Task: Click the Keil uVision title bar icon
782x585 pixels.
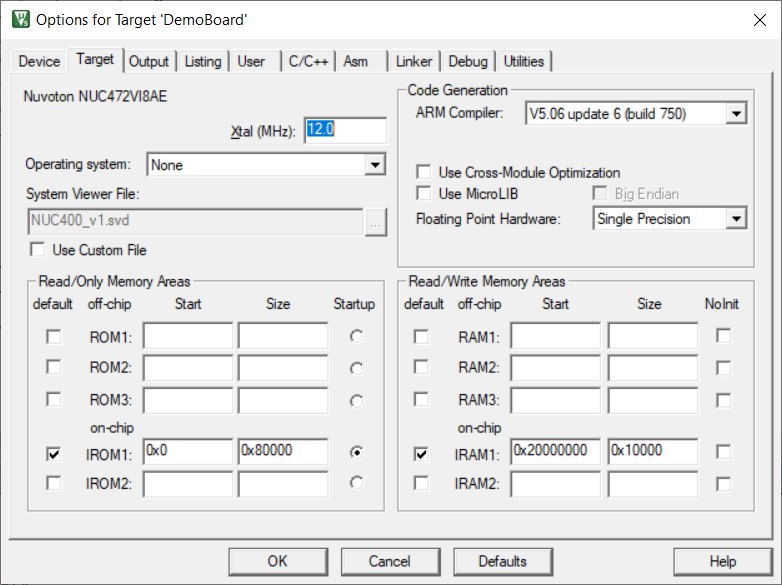Action: click(20, 19)
